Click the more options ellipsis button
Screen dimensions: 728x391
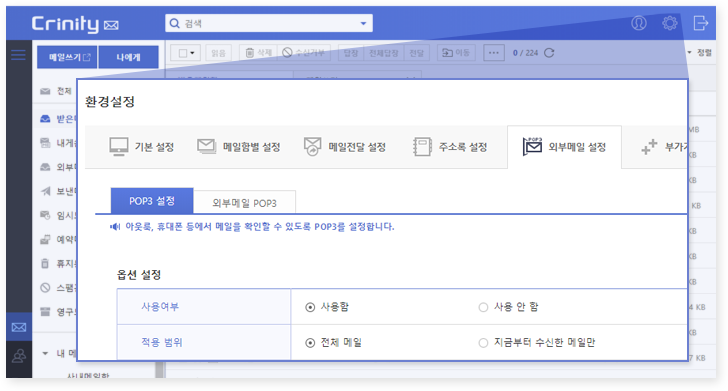click(x=494, y=53)
